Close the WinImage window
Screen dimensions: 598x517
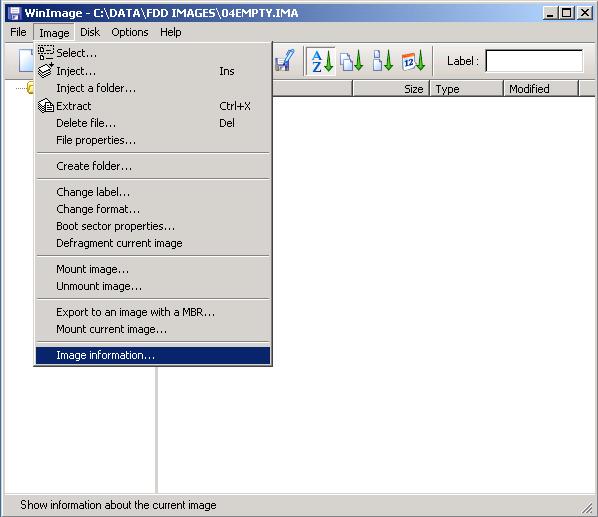[584, 13]
